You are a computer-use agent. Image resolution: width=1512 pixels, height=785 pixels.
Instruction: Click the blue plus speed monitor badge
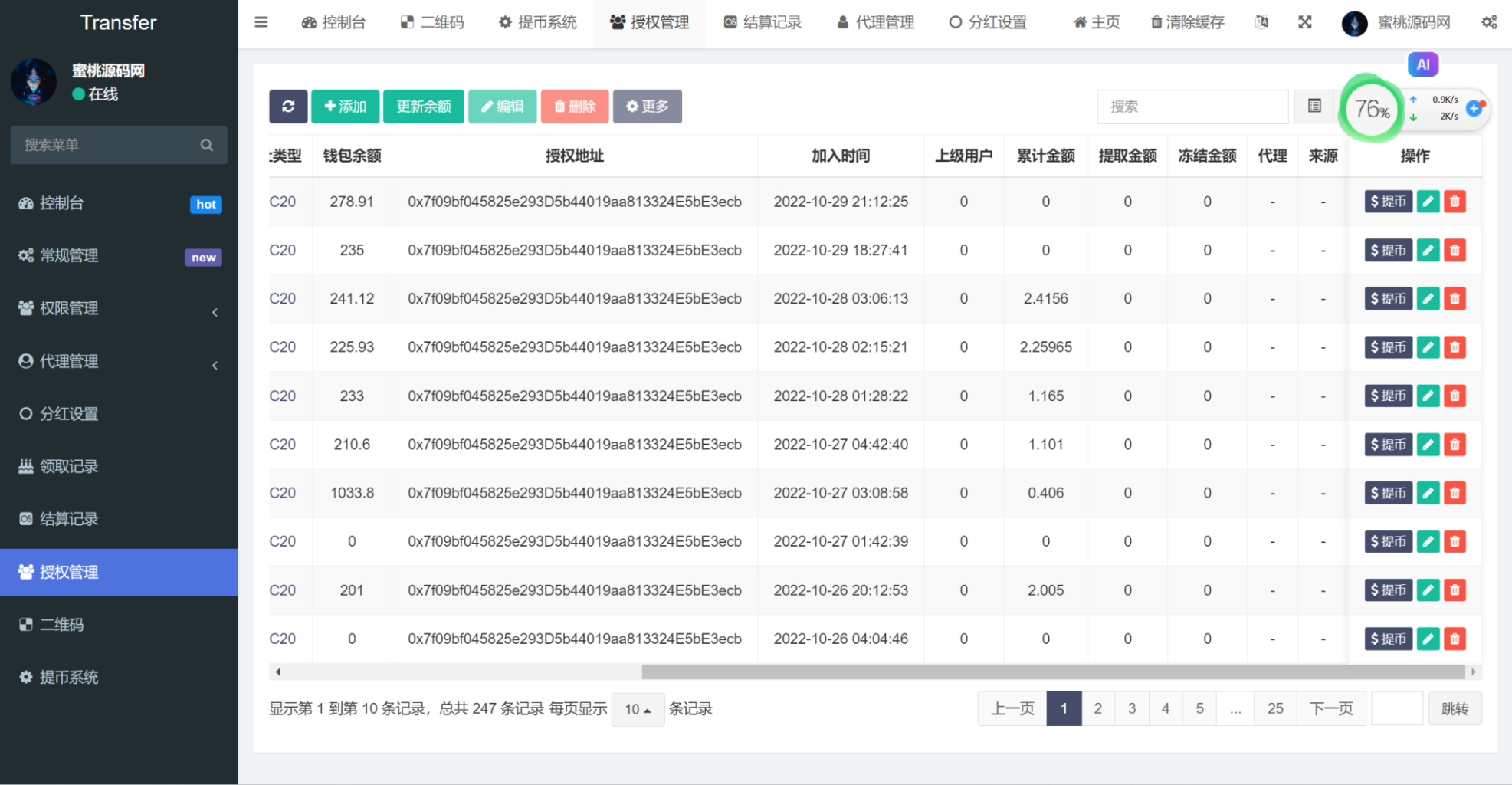coord(1474,108)
